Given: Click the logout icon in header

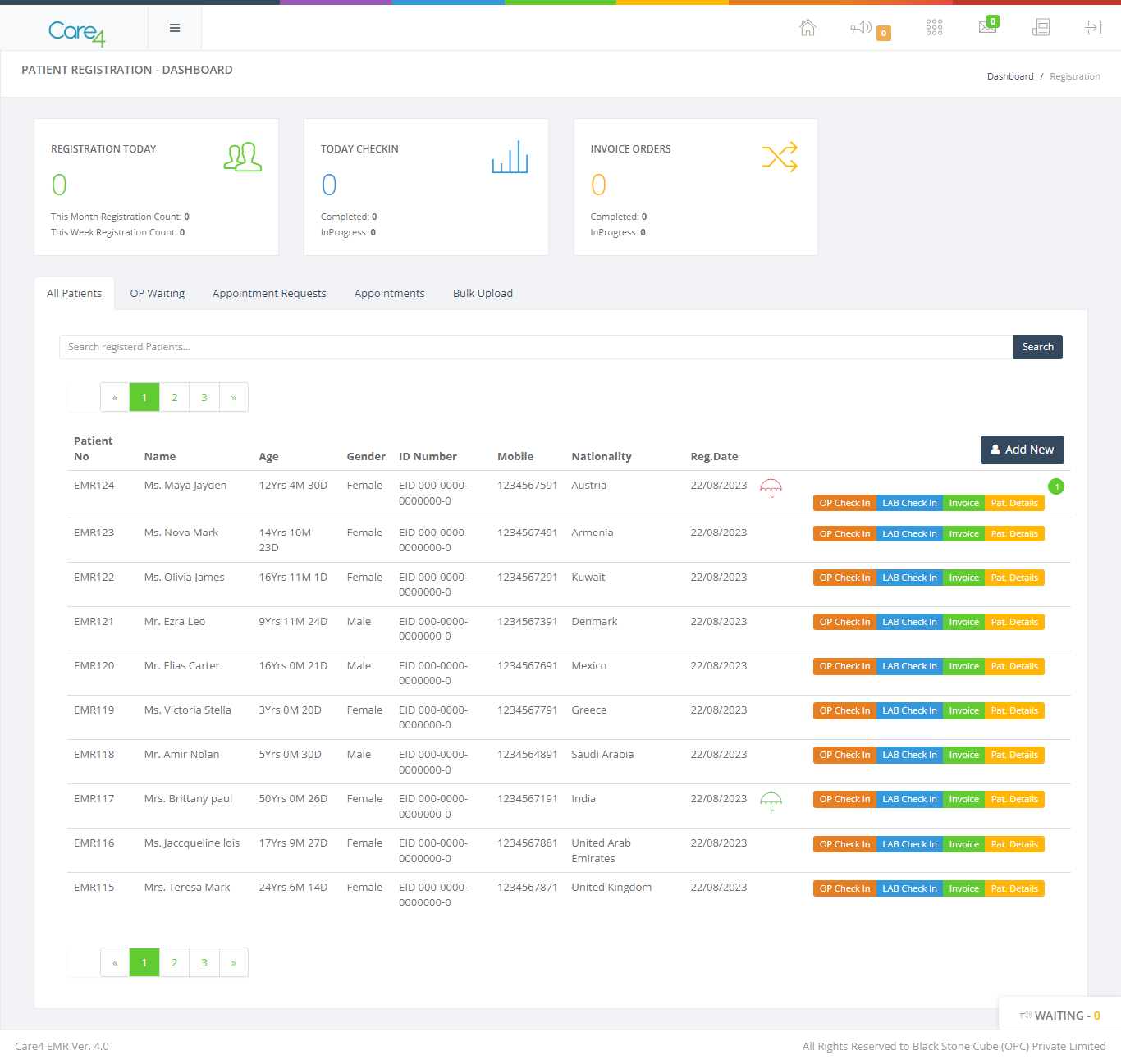Looking at the screenshot, I should coord(1093,28).
